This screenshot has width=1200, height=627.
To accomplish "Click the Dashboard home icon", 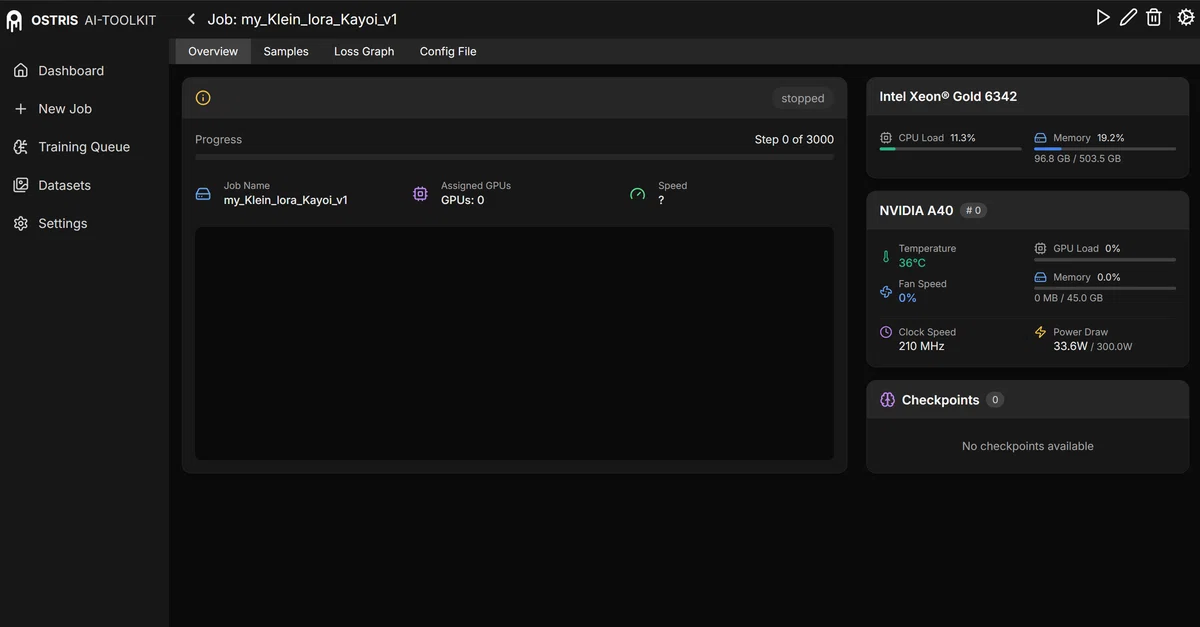I will pyautogui.click(x=21, y=71).
